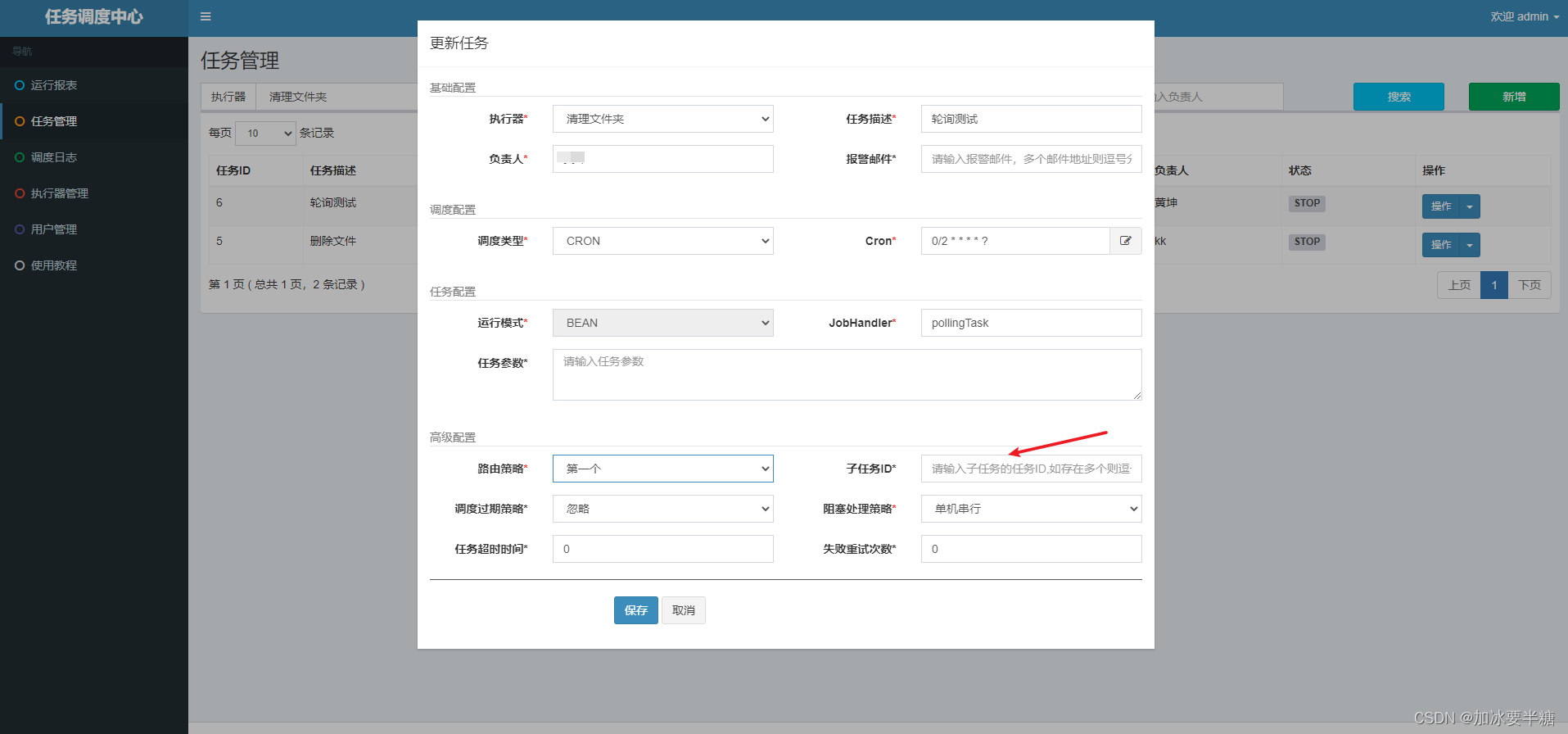Click the Cron expression text field
Screen dimensions: 1568x734
coord(1015,241)
